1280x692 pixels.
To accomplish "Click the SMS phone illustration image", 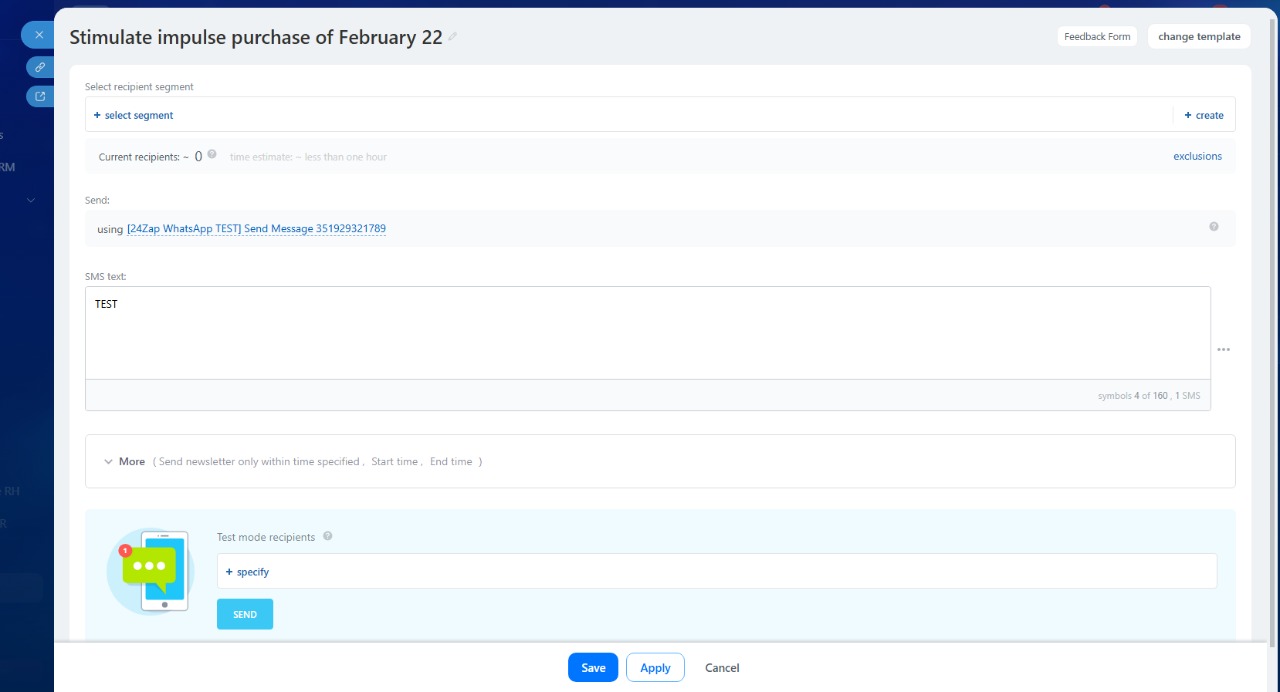I will pos(150,570).
